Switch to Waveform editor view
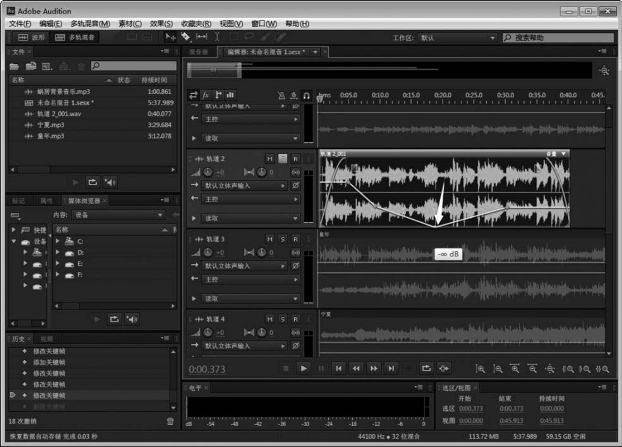Viewport: 622px width, 447px height. click(31, 37)
